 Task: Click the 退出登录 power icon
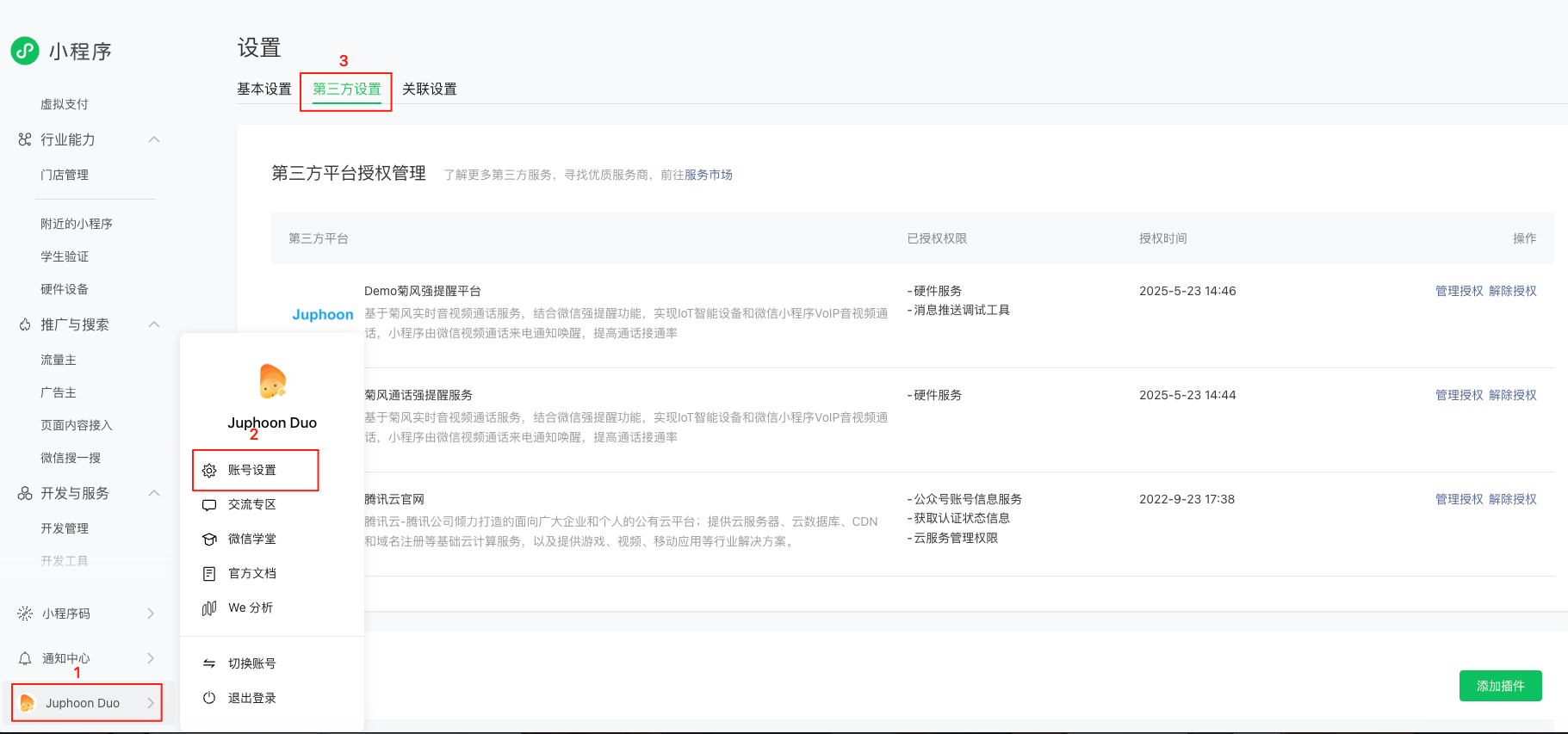click(209, 698)
